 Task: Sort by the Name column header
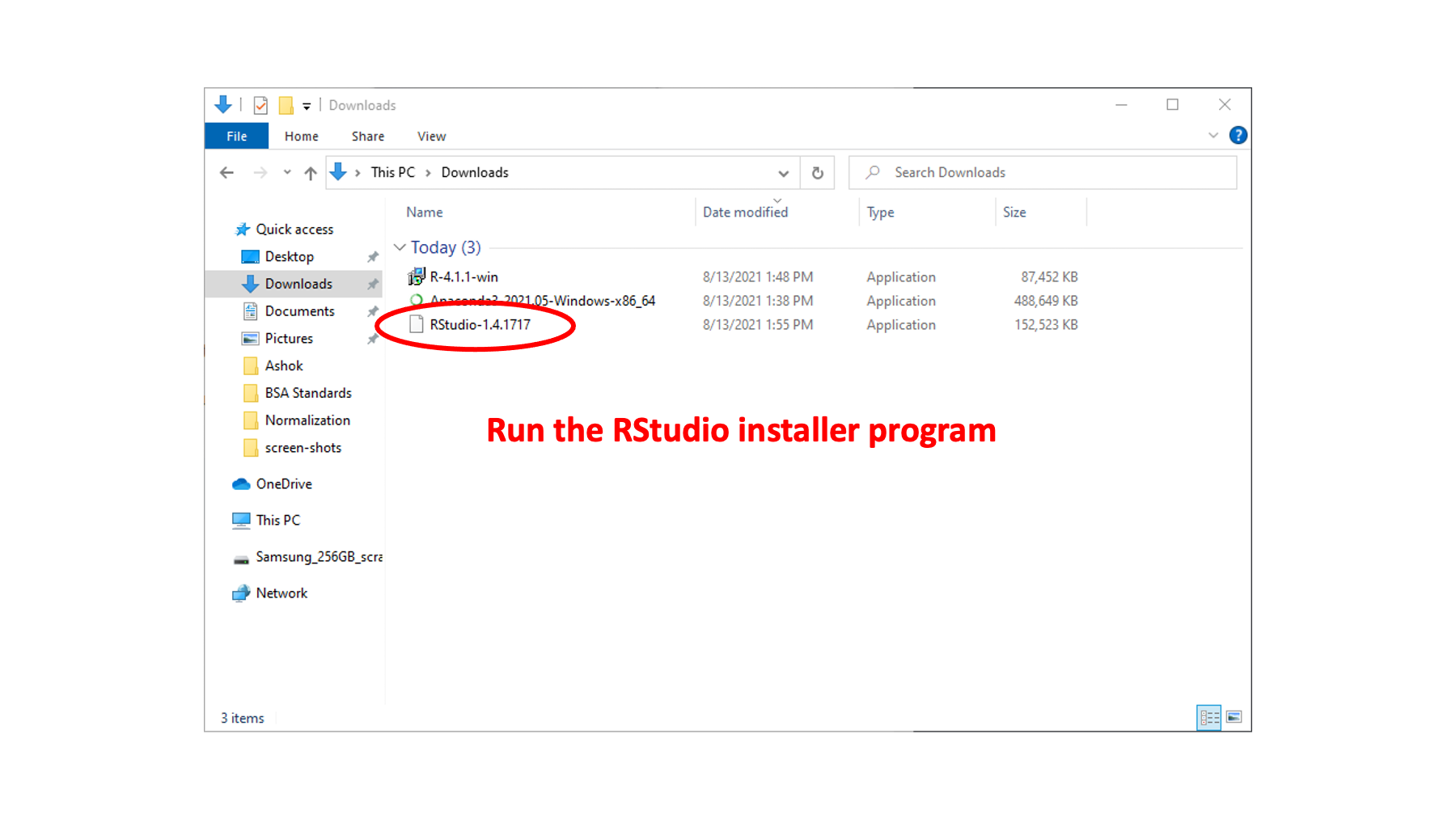click(425, 212)
